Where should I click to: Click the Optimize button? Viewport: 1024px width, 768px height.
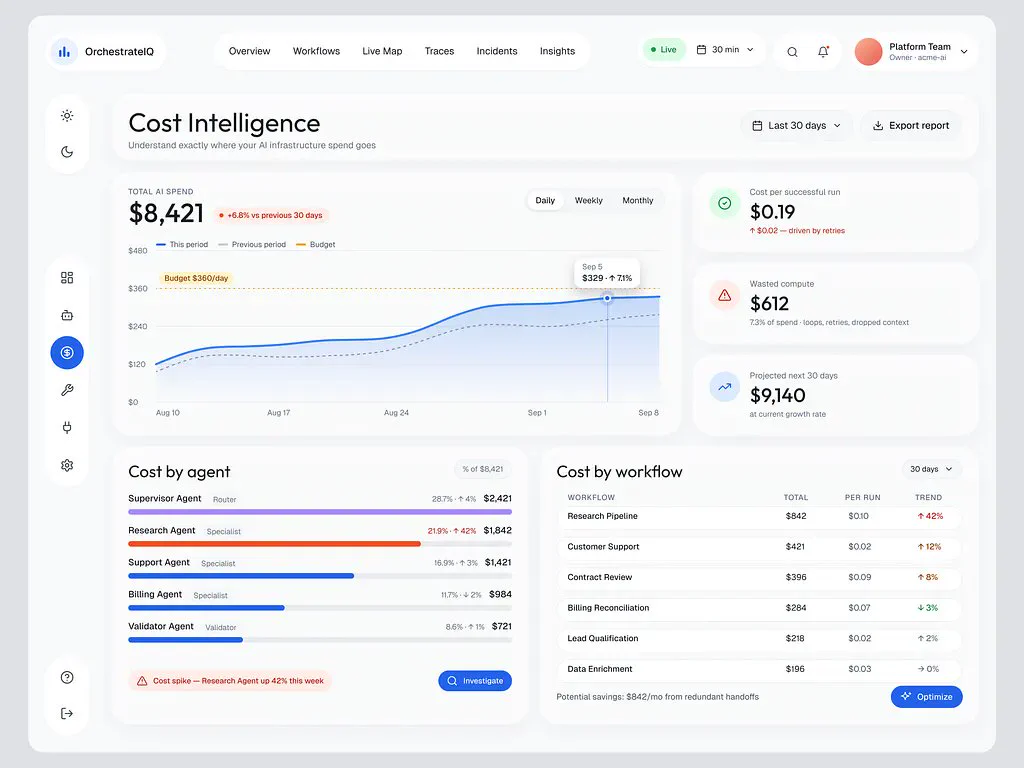pyautogui.click(x=926, y=697)
